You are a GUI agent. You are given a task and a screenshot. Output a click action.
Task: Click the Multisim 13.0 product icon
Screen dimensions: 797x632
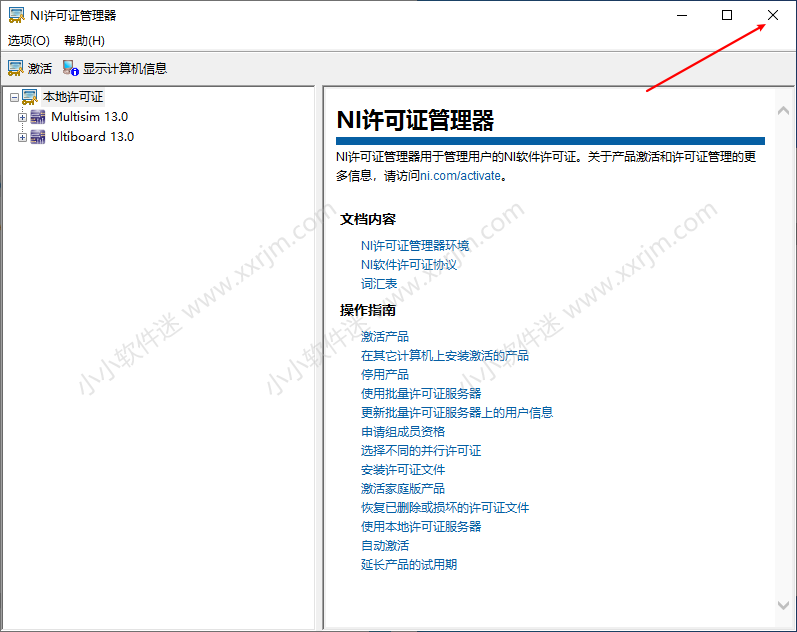coord(38,117)
